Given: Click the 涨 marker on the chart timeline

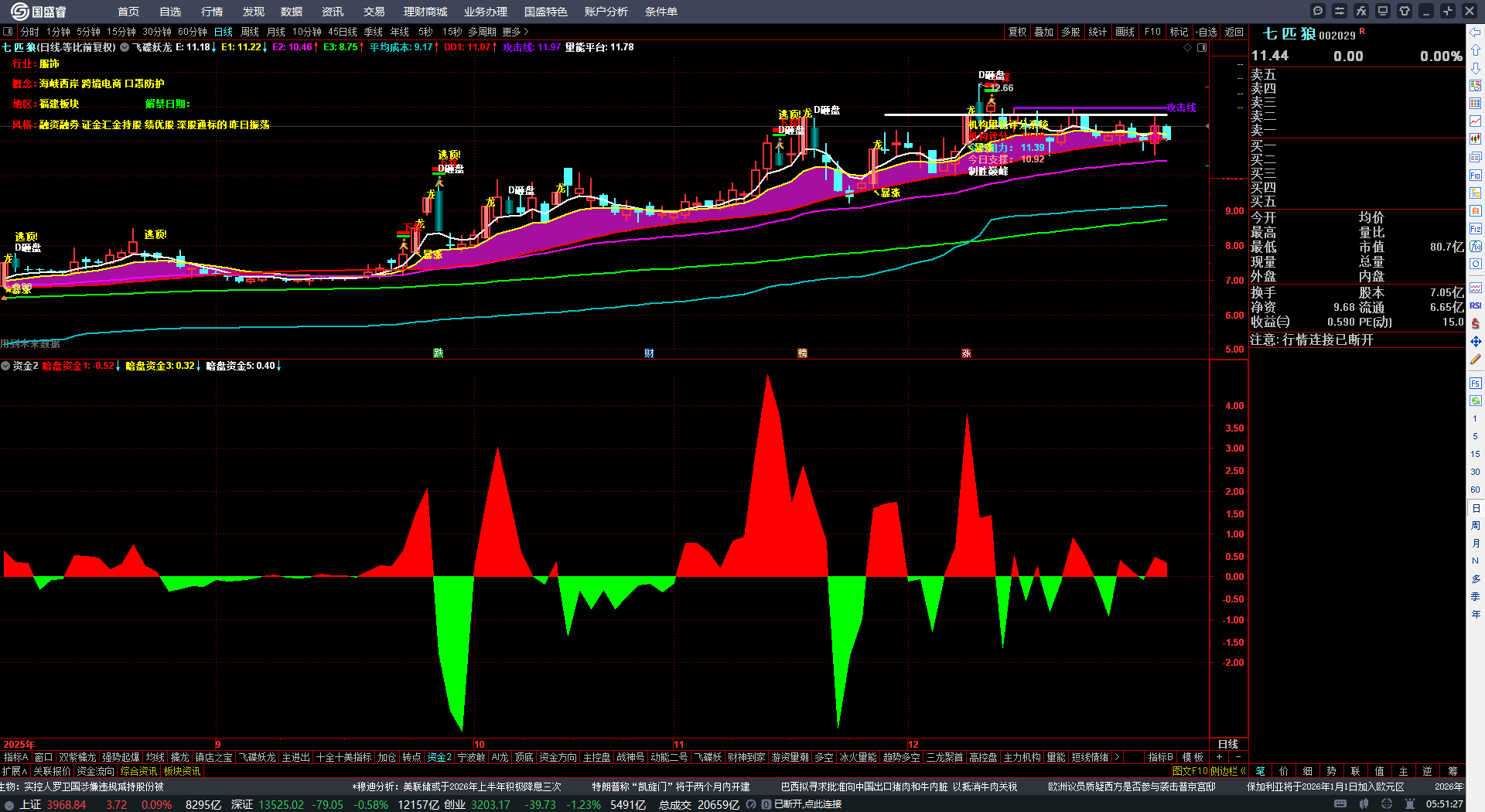Looking at the screenshot, I should [x=966, y=353].
